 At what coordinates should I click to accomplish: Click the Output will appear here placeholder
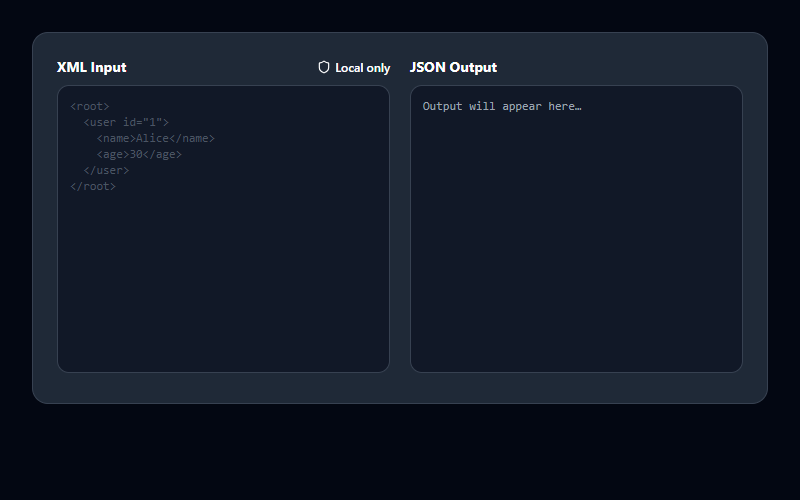click(502, 106)
